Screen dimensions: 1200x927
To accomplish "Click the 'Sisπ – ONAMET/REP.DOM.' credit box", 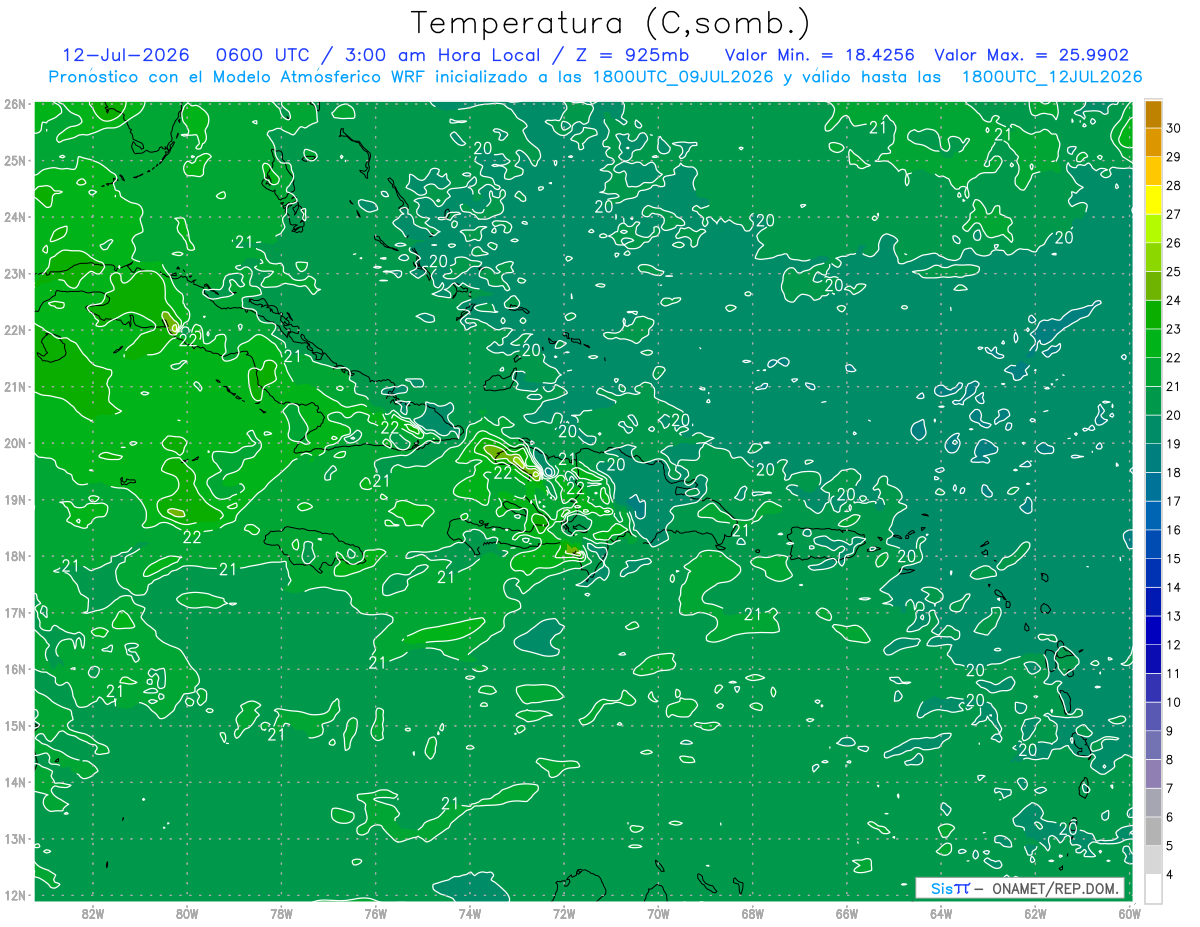I will point(1020,888).
